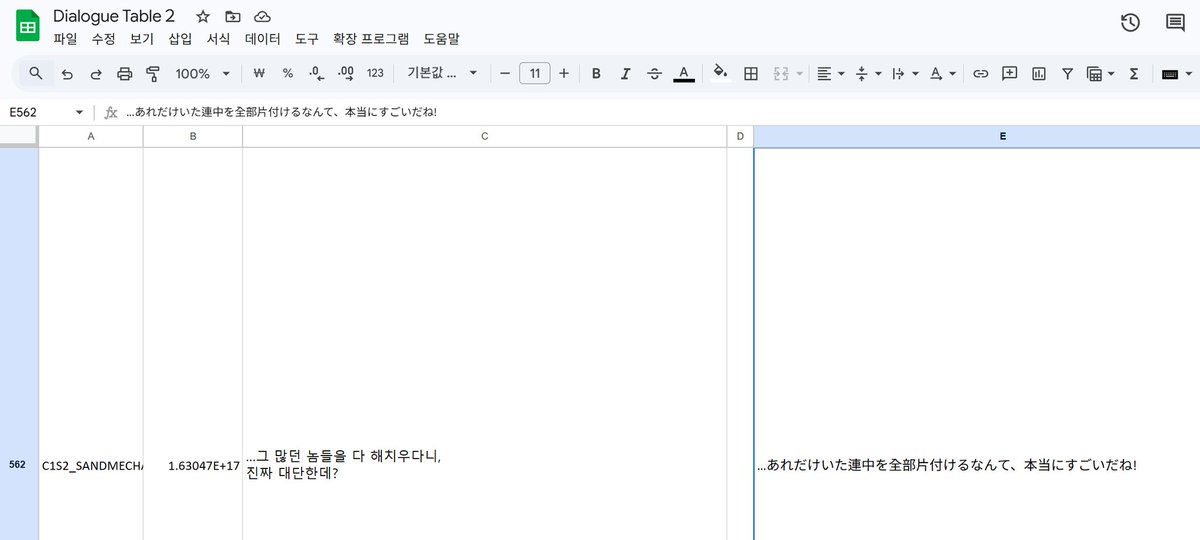Screen dimensions: 1200x540
Task: Open the 100% zoom dropdown
Action: coord(203,73)
